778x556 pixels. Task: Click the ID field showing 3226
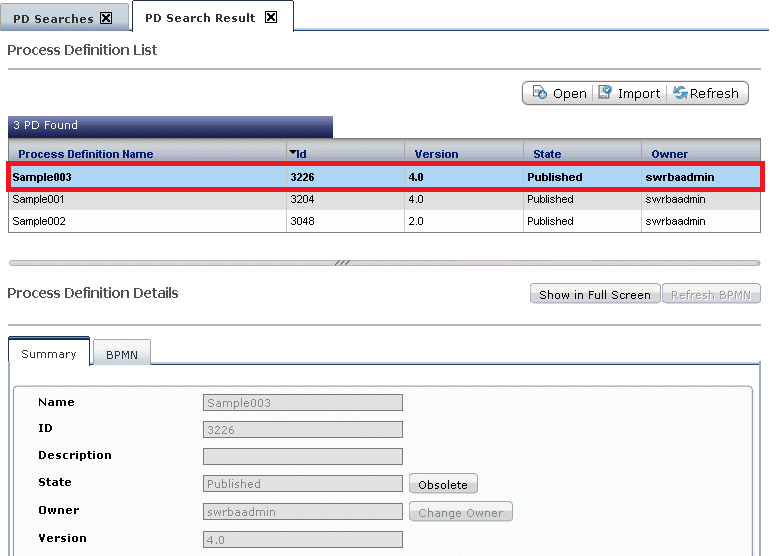click(x=303, y=429)
